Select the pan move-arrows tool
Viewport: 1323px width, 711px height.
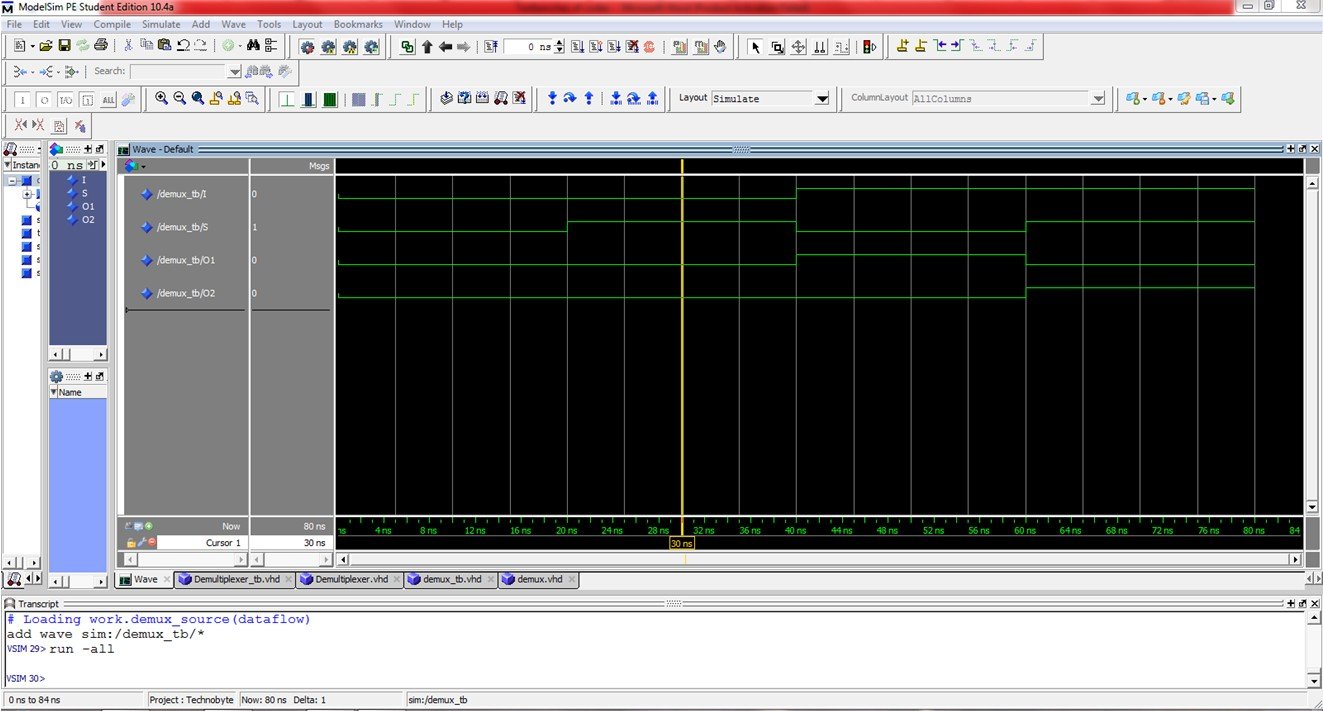[798, 47]
